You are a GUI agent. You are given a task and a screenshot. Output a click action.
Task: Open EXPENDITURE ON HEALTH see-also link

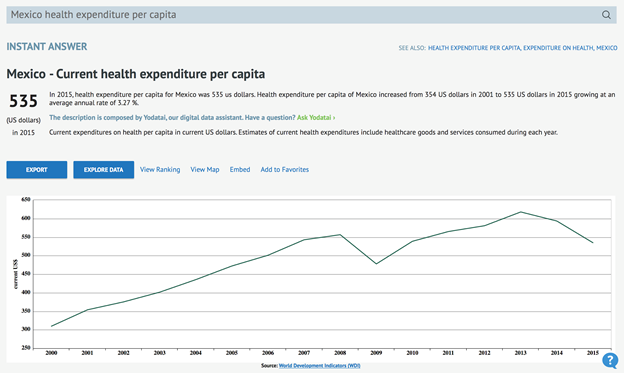point(558,48)
